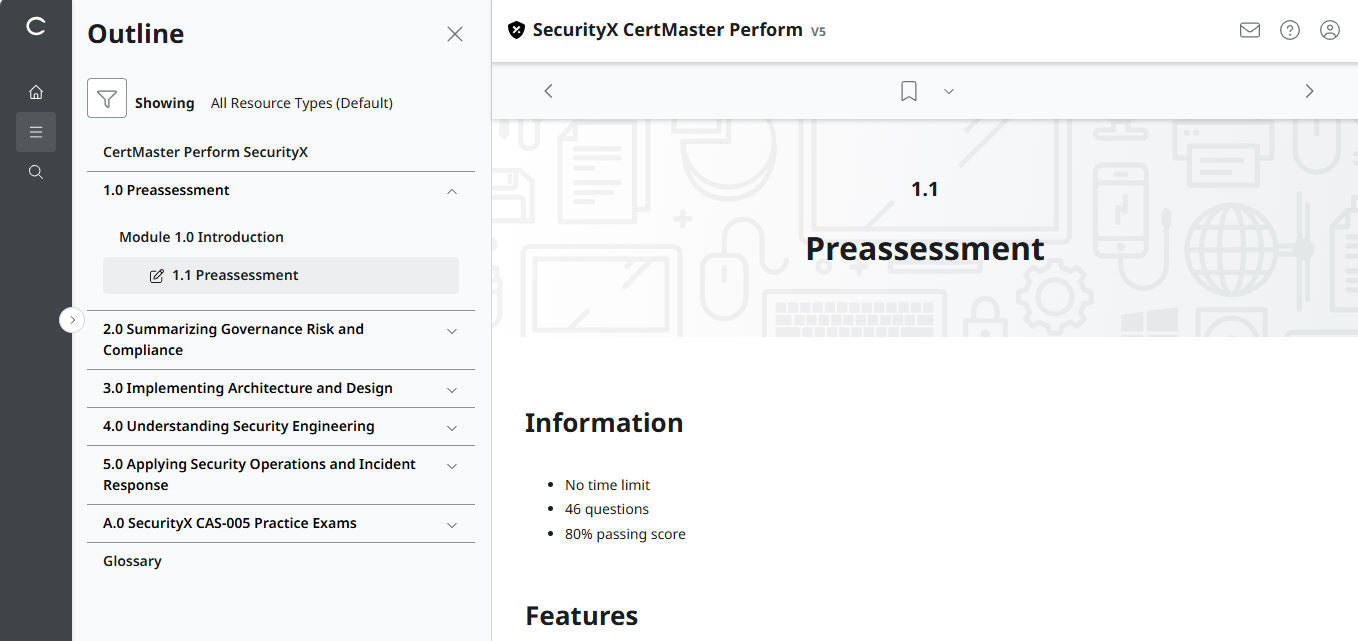The width and height of the screenshot is (1358, 641).
Task: Click the CompTIA logo in the top-left corner
Action: (36, 28)
